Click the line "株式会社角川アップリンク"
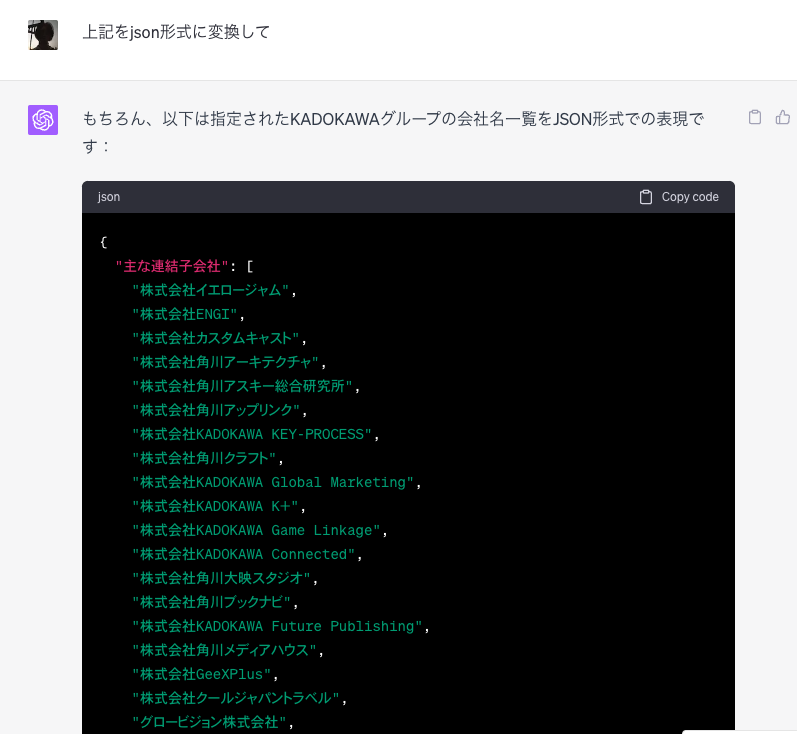Viewport: 797px width, 734px height. (x=217, y=410)
